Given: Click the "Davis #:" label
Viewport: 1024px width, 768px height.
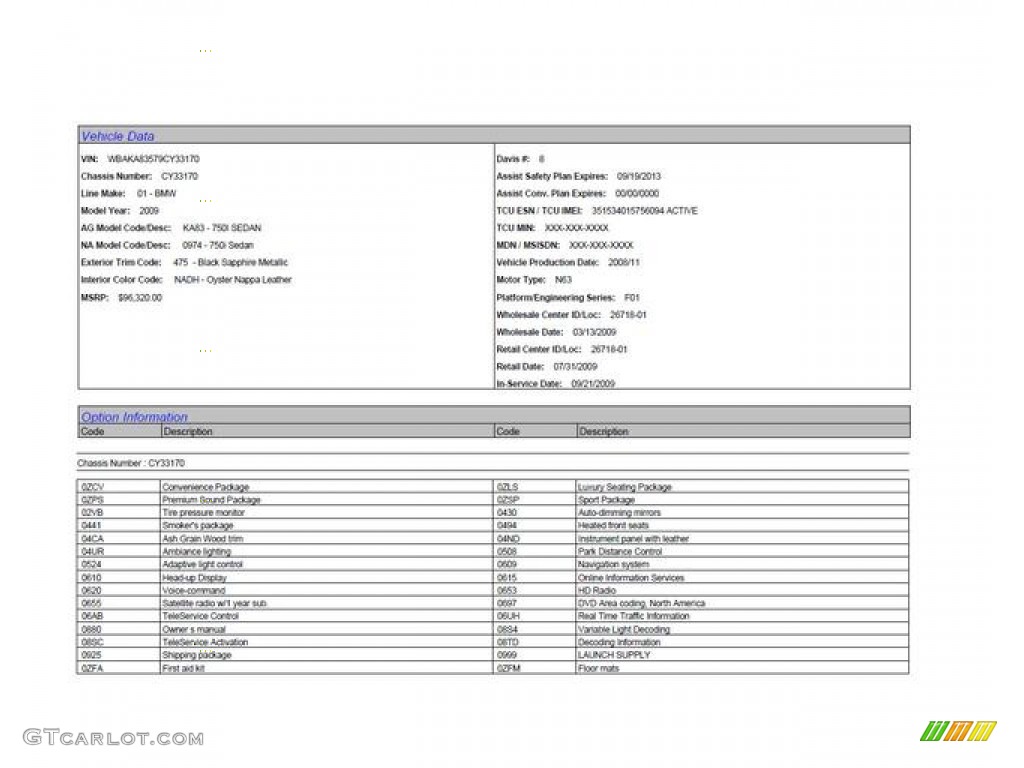Looking at the screenshot, I should point(513,159).
